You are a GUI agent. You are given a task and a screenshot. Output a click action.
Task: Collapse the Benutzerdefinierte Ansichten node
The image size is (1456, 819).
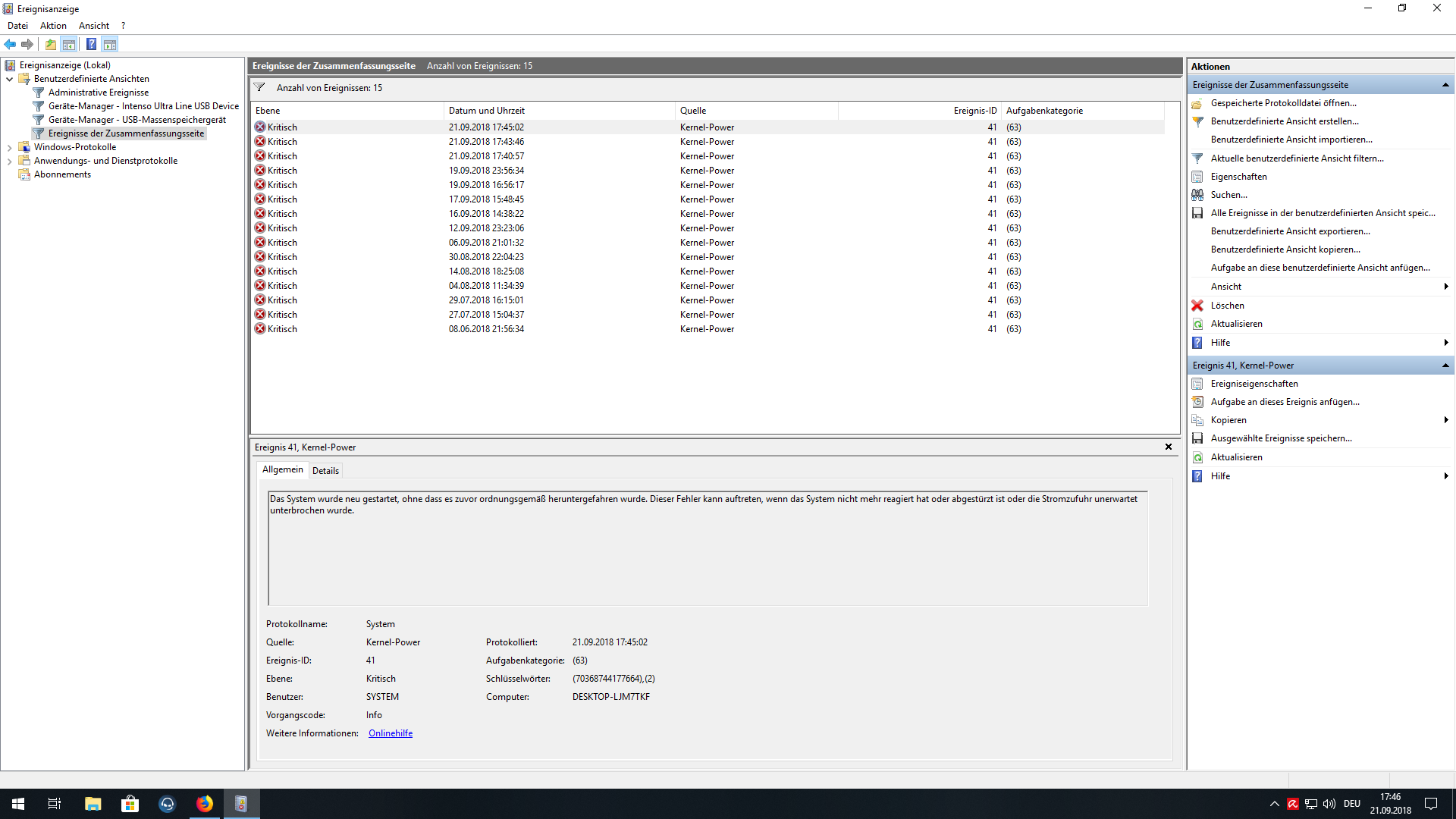tap(9, 79)
